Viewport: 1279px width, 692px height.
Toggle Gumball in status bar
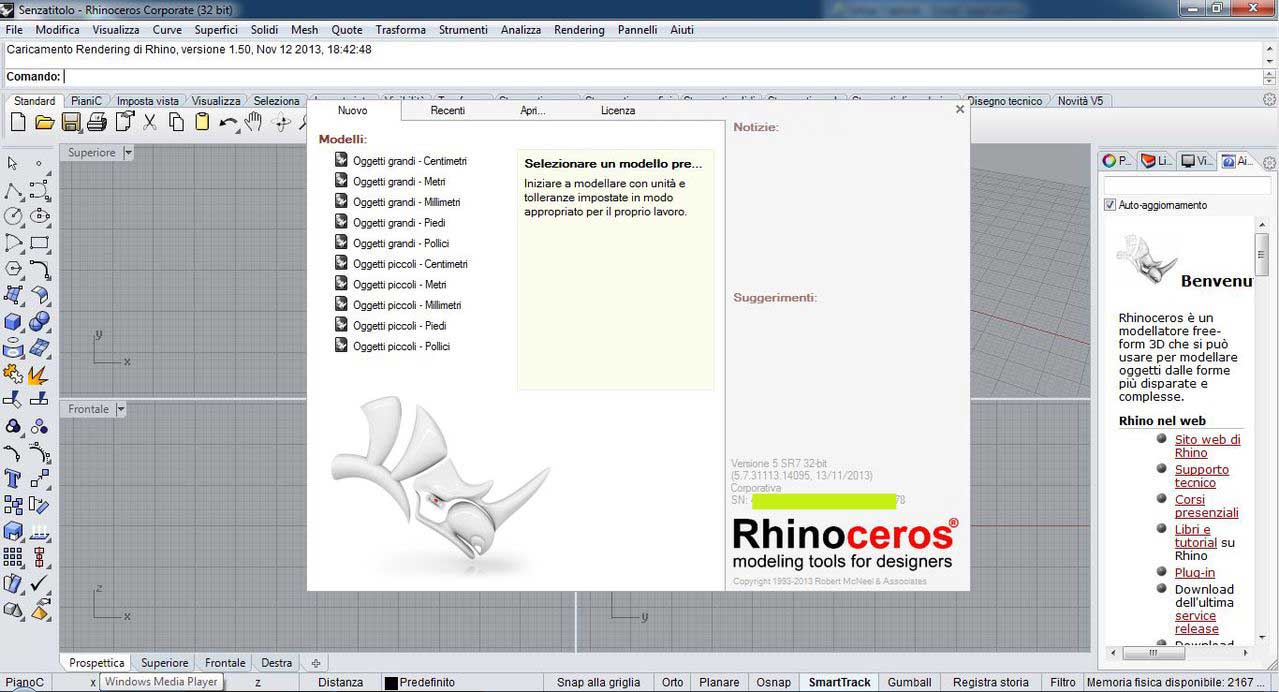[909, 682]
